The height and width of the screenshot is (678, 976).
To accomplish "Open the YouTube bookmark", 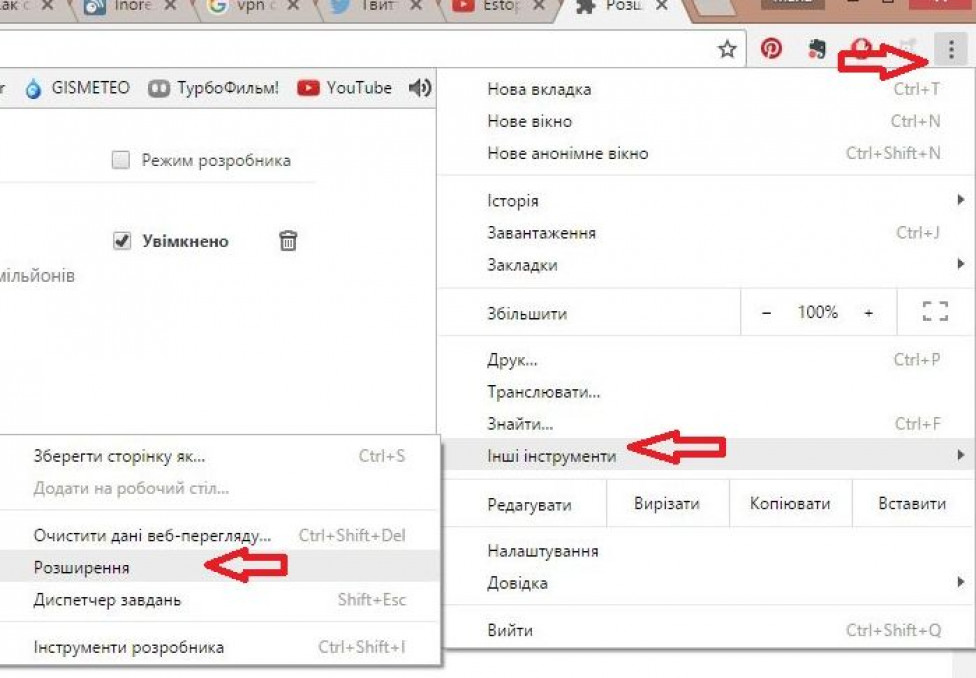I will (x=344, y=88).
